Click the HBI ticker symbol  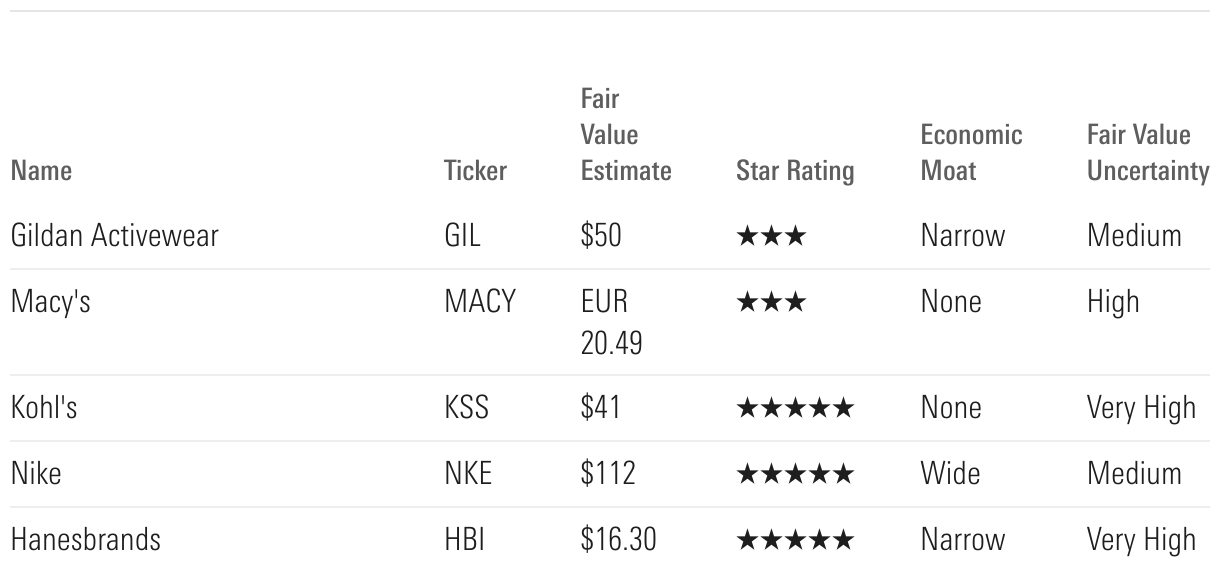(x=464, y=540)
